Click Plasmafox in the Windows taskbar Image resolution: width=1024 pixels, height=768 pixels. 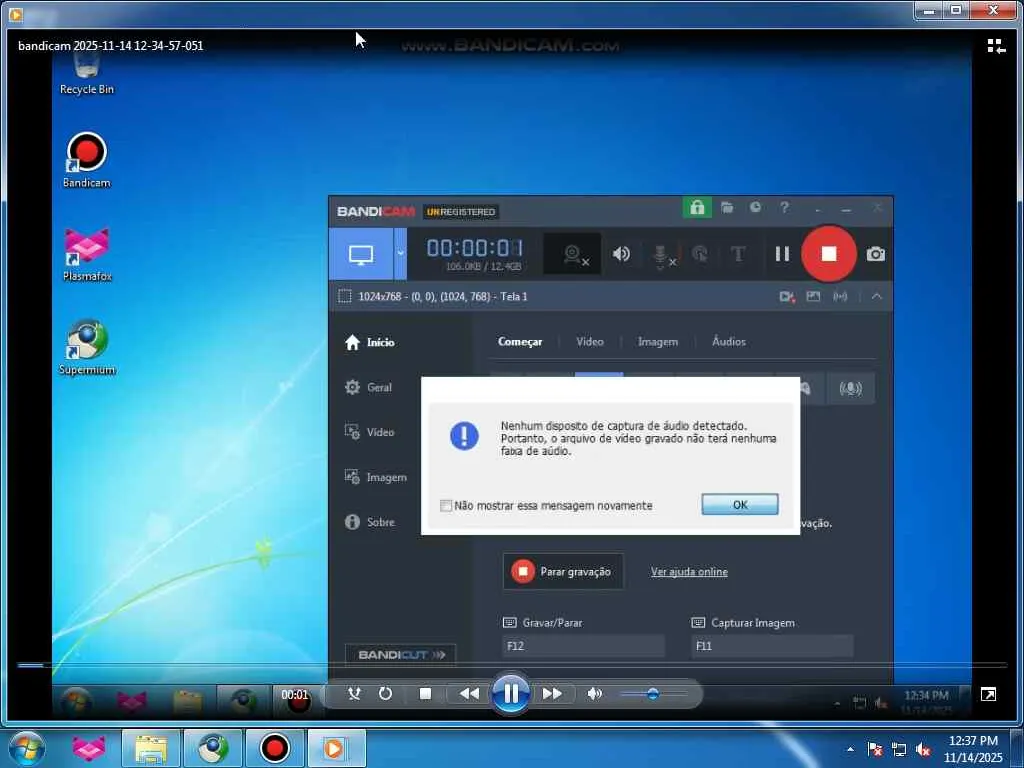pyautogui.click(x=88, y=748)
